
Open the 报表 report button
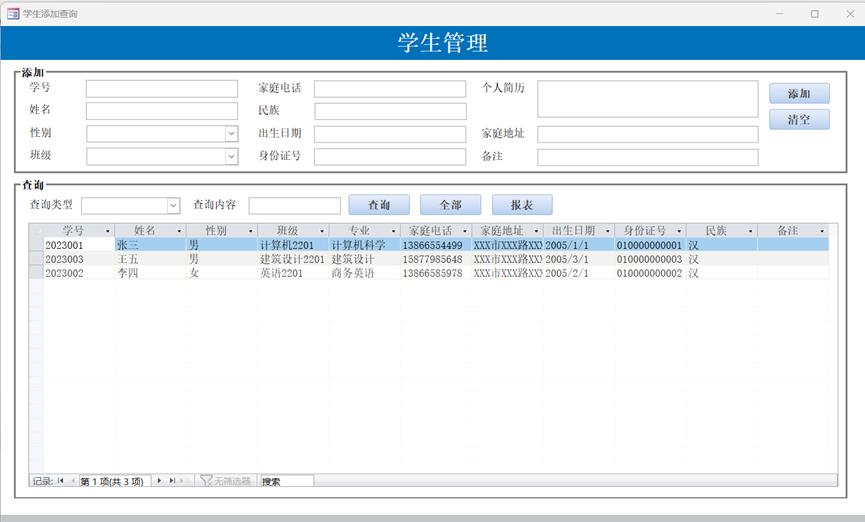(x=522, y=205)
